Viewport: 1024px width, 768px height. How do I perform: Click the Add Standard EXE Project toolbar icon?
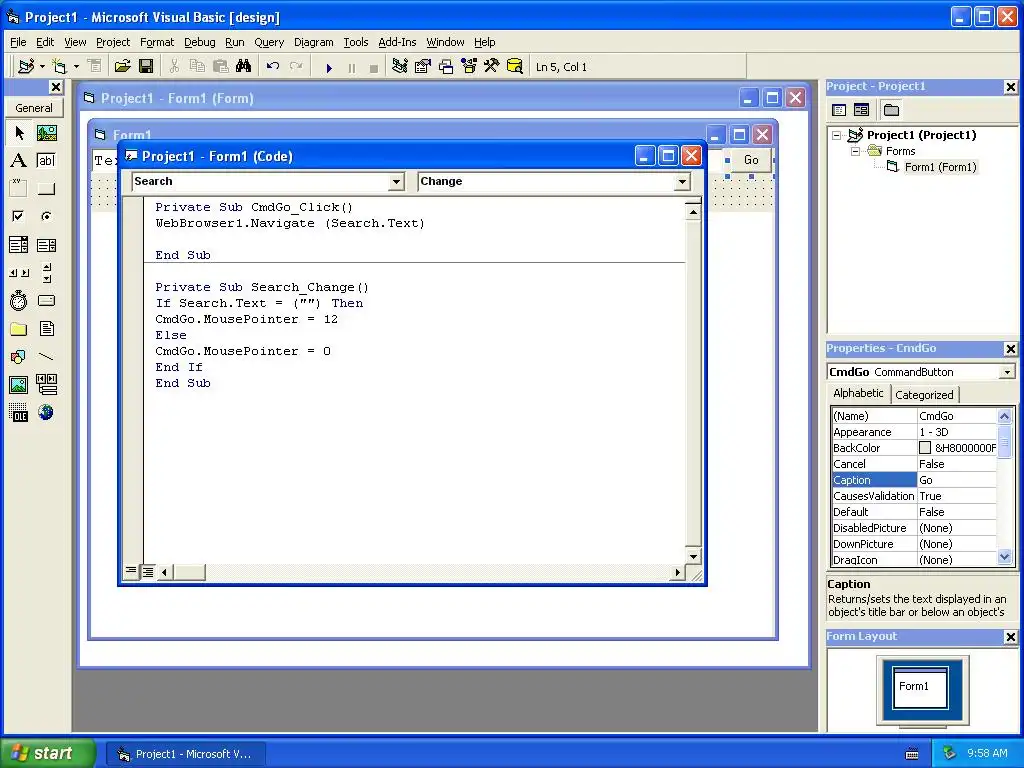click(26, 67)
